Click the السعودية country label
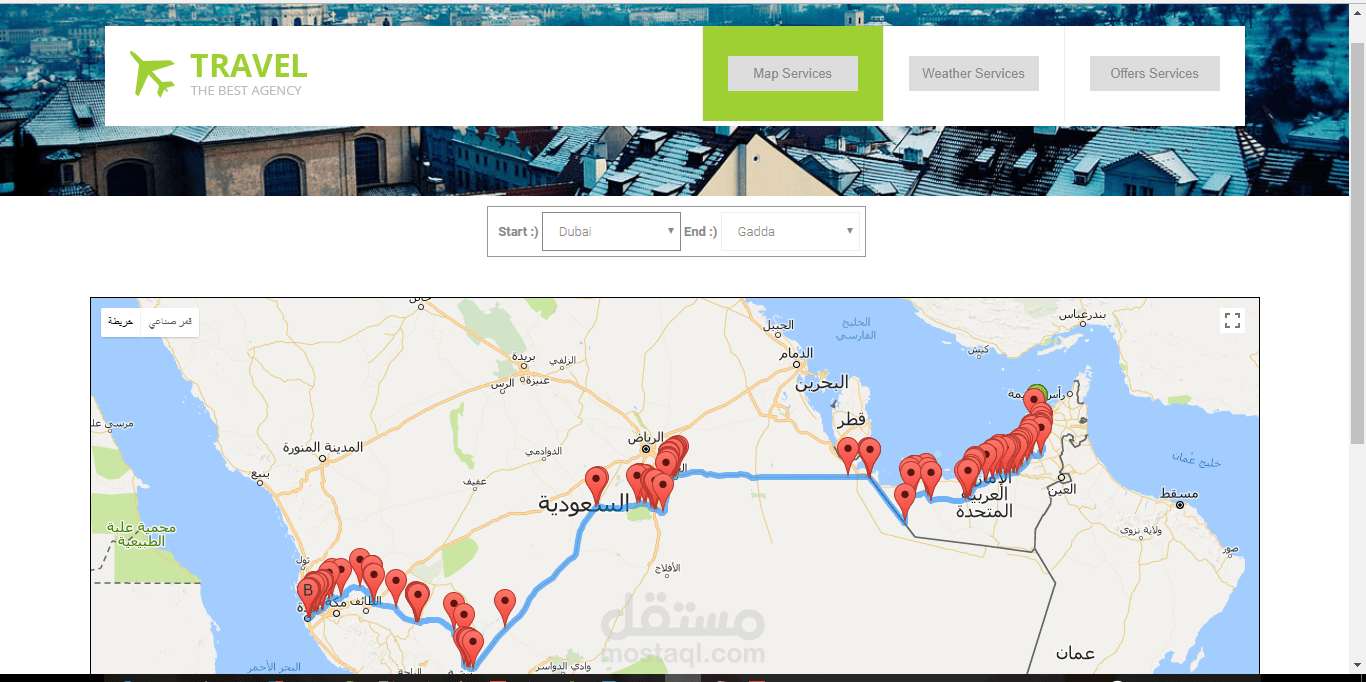Viewport: 1366px width, 682px height. [584, 503]
